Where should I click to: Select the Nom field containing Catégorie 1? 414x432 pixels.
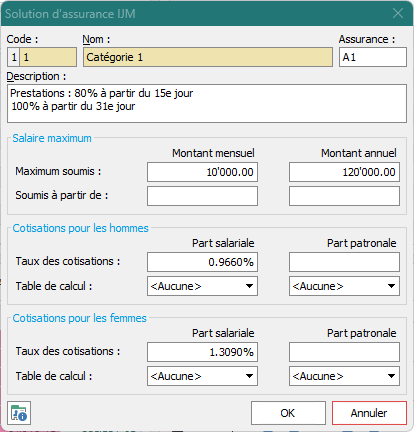208,57
